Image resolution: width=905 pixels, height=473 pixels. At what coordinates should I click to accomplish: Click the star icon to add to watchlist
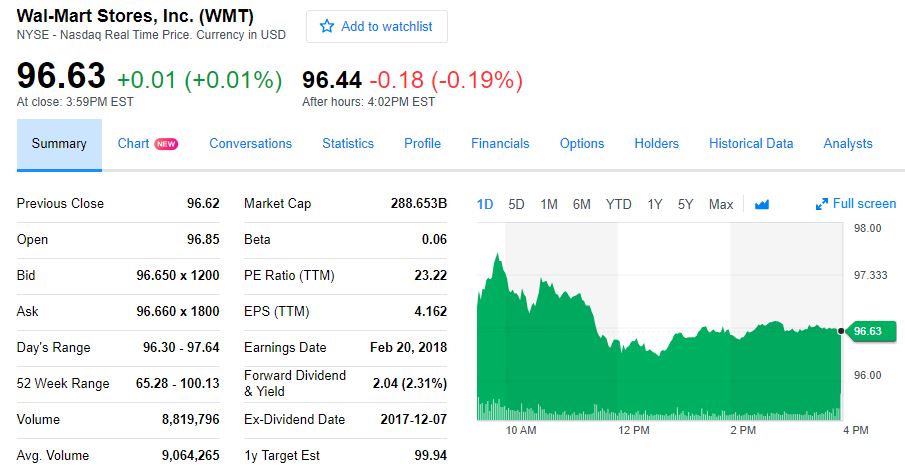[x=326, y=27]
